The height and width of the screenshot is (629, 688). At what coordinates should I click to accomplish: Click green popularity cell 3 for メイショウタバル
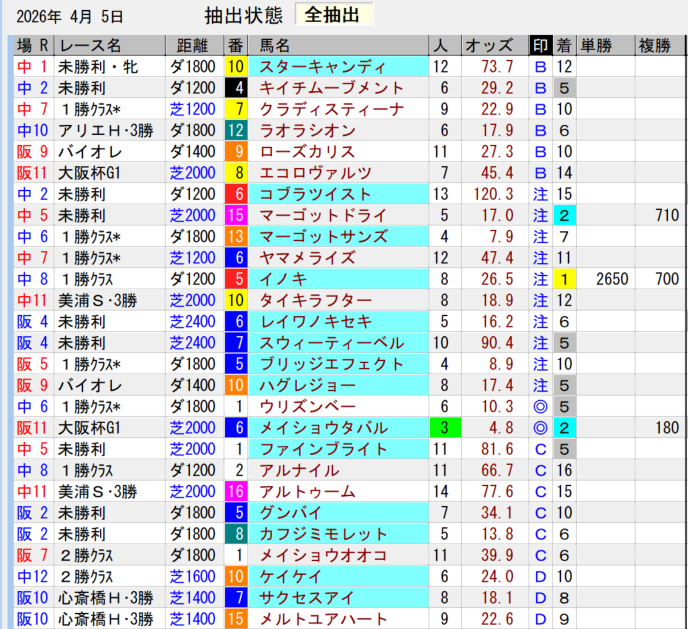[445, 428]
